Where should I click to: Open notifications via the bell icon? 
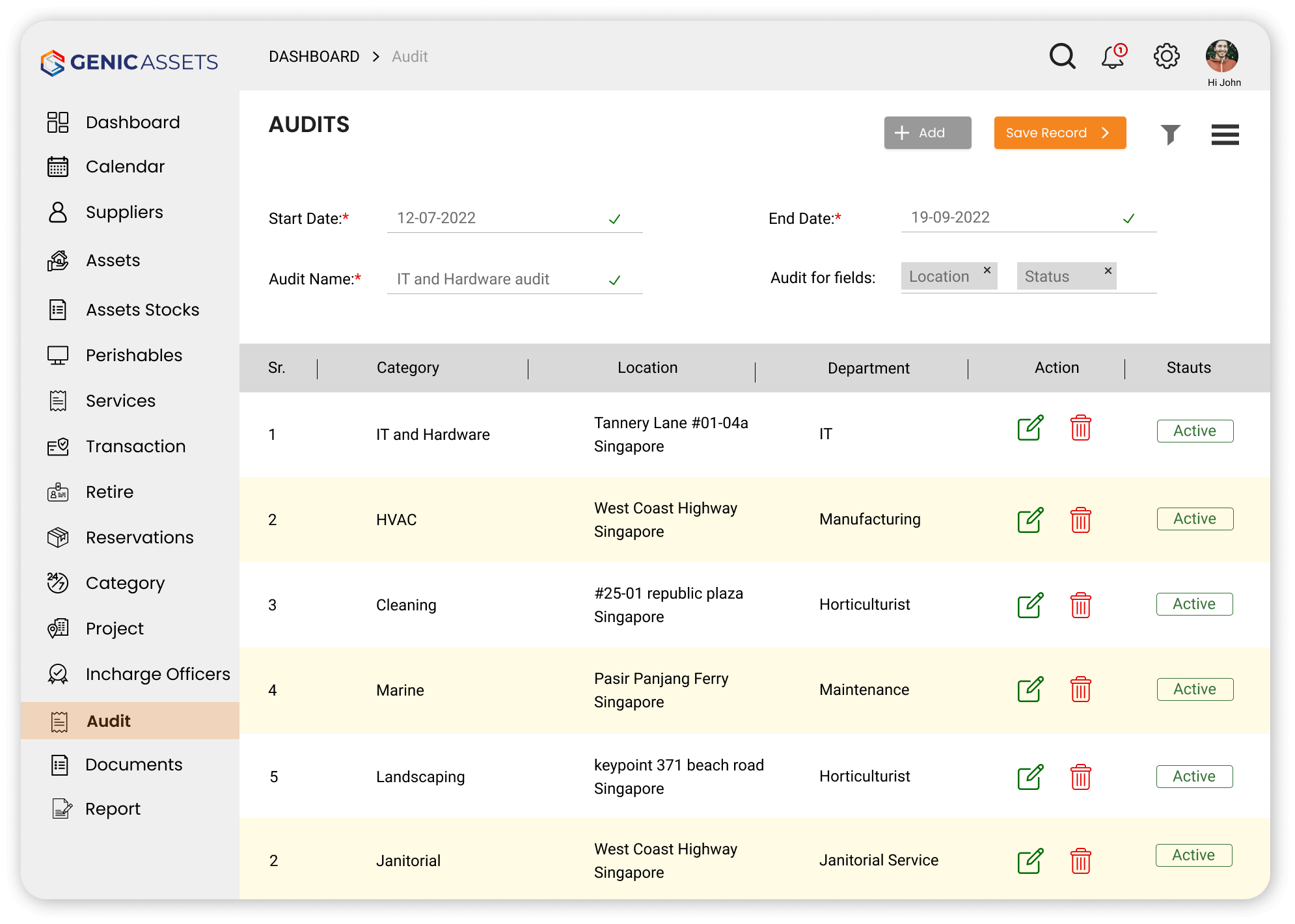(1112, 57)
